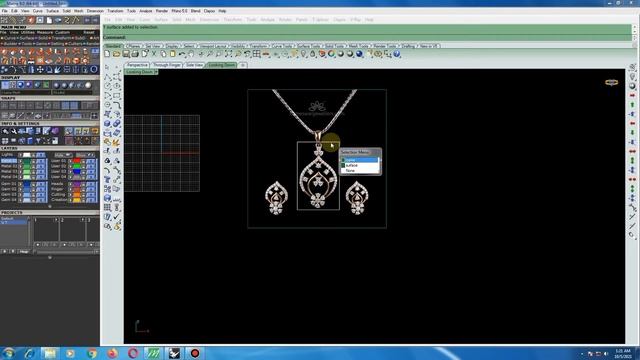Switch to the Perspective viewport tab

(x=137, y=65)
